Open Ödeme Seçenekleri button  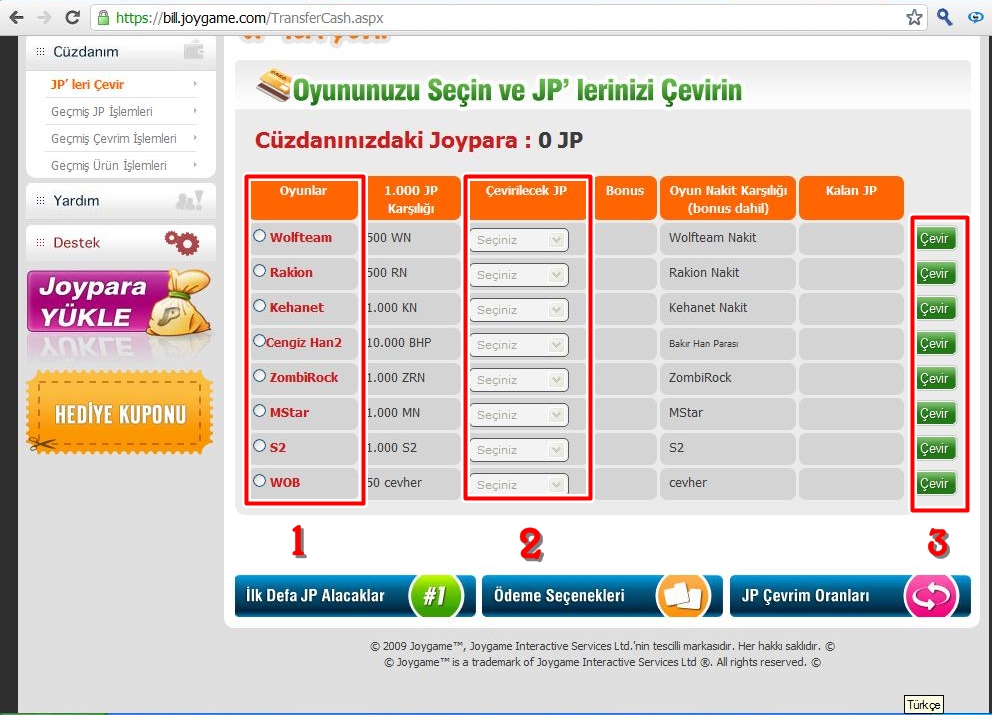[602, 595]
